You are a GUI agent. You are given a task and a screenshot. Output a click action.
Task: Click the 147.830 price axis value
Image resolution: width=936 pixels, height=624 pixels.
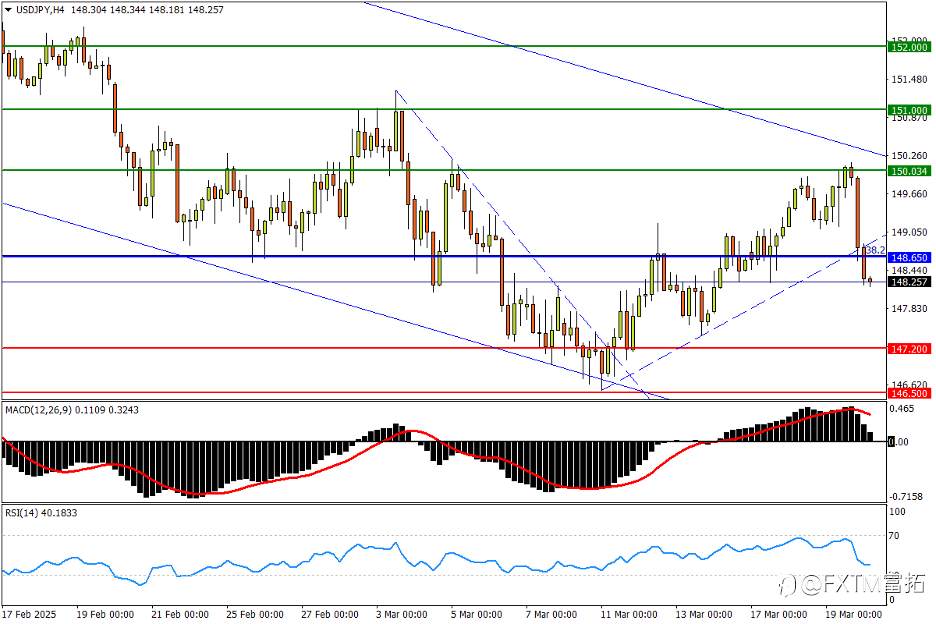click(909, 309)
